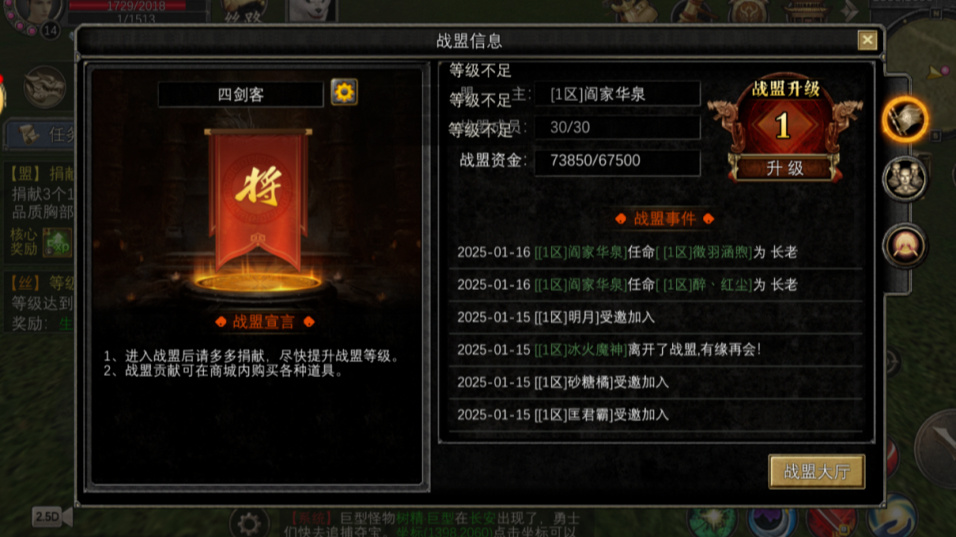Image resolution: width=956 pixels, height=537 pixels.
Task: Select the axe-and-shield side tab icon
Action: click(x=905, y=119)
